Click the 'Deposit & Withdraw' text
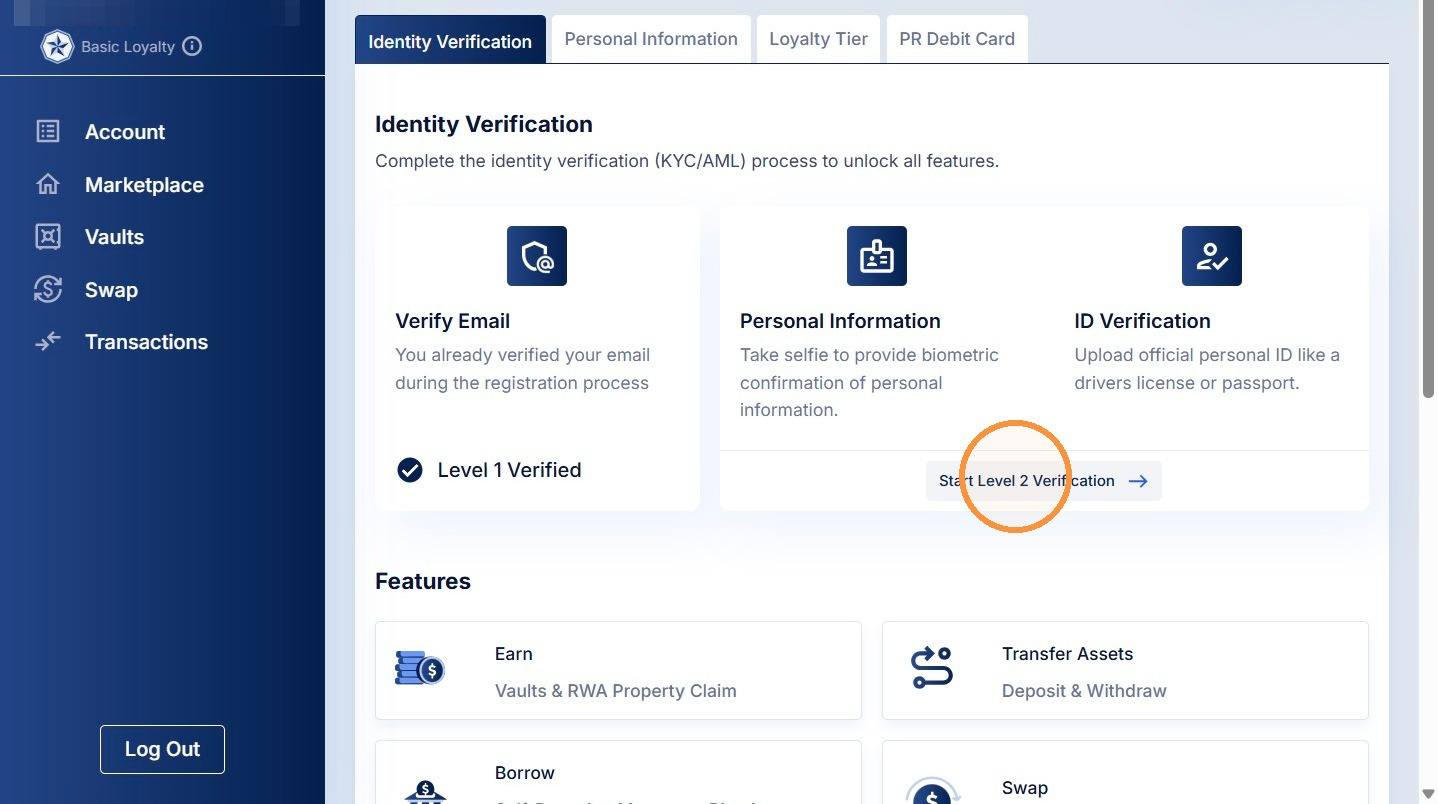This screenshot has width=1438, height=804. [1084, 691]
